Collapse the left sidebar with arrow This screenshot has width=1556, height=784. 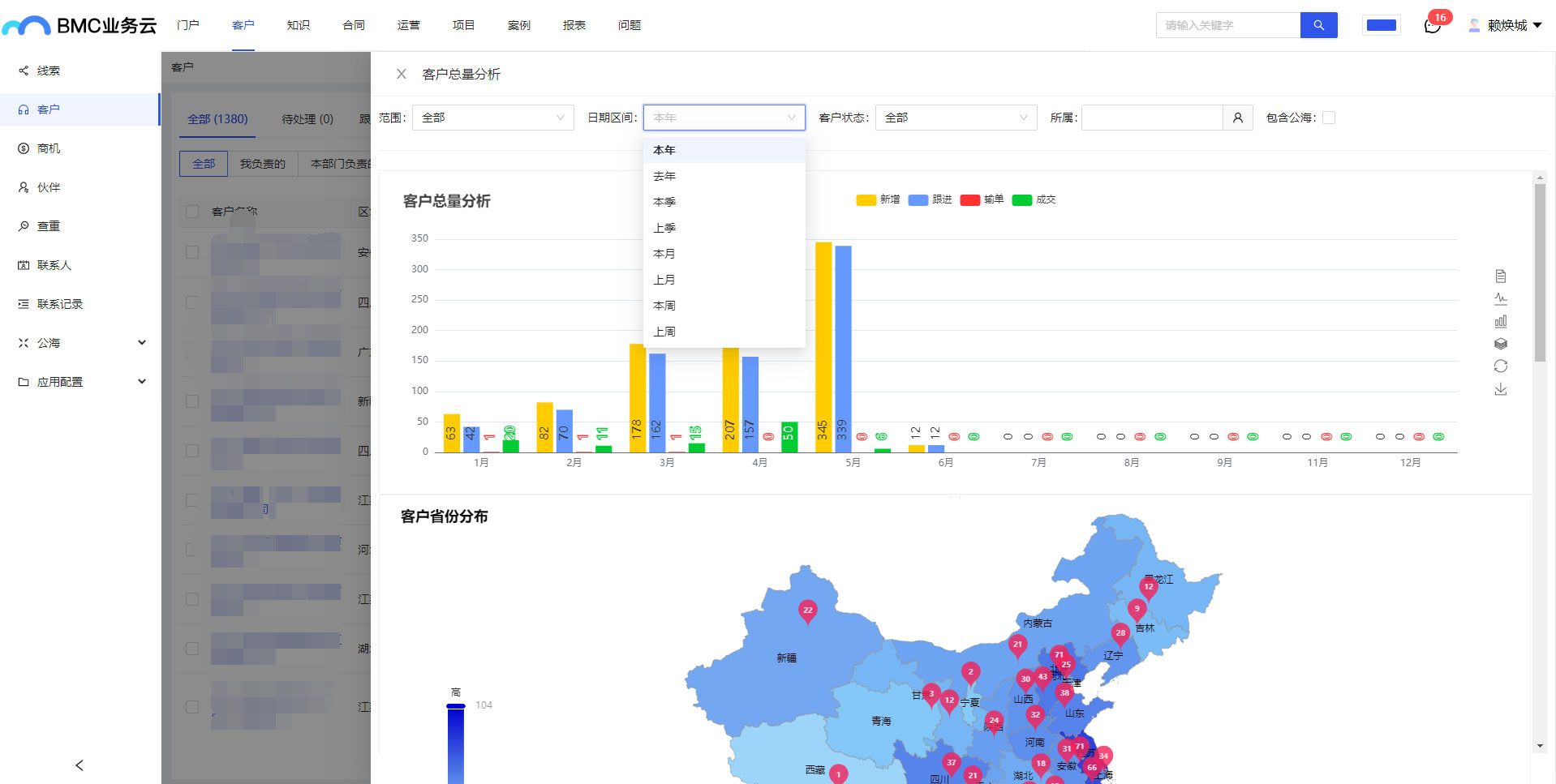click(80, 765)
